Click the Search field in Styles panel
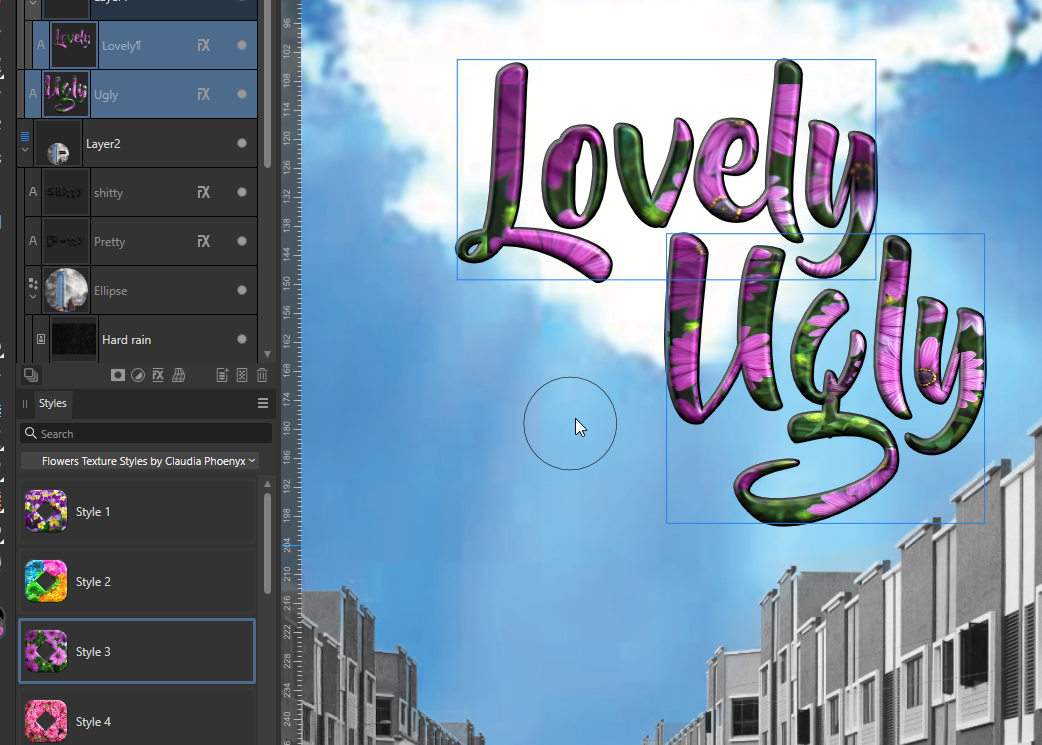The image size is (1042, 745). click(146, 433)
